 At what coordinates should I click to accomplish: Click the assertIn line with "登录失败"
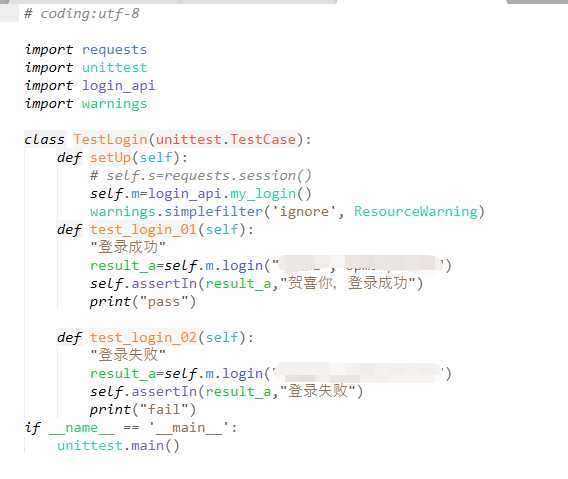click(226, 391)
